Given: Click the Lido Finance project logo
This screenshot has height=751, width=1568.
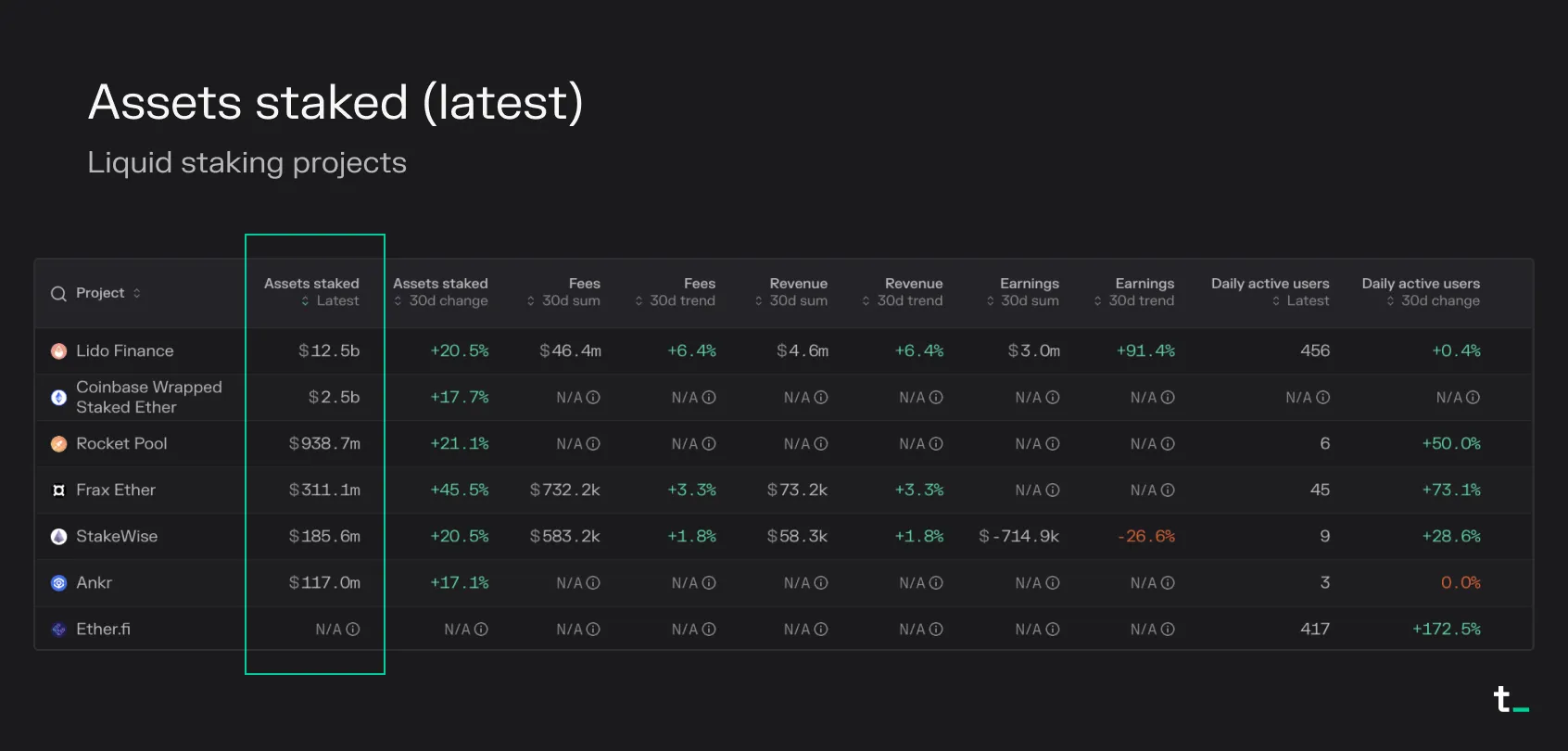Looking at the screenshot, I should (58, 351).
